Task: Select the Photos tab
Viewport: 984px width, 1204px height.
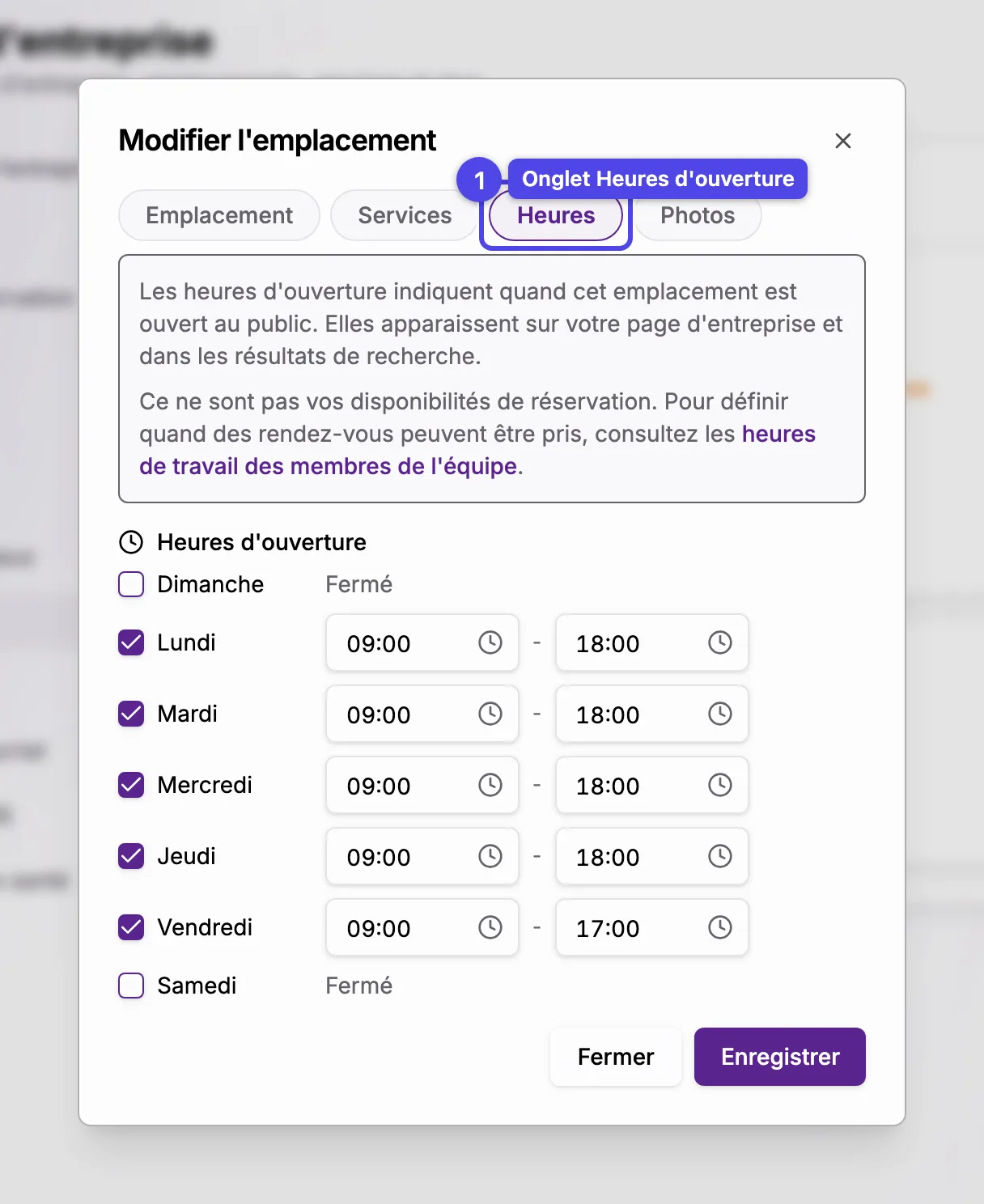Action: [x=698, y=215]
